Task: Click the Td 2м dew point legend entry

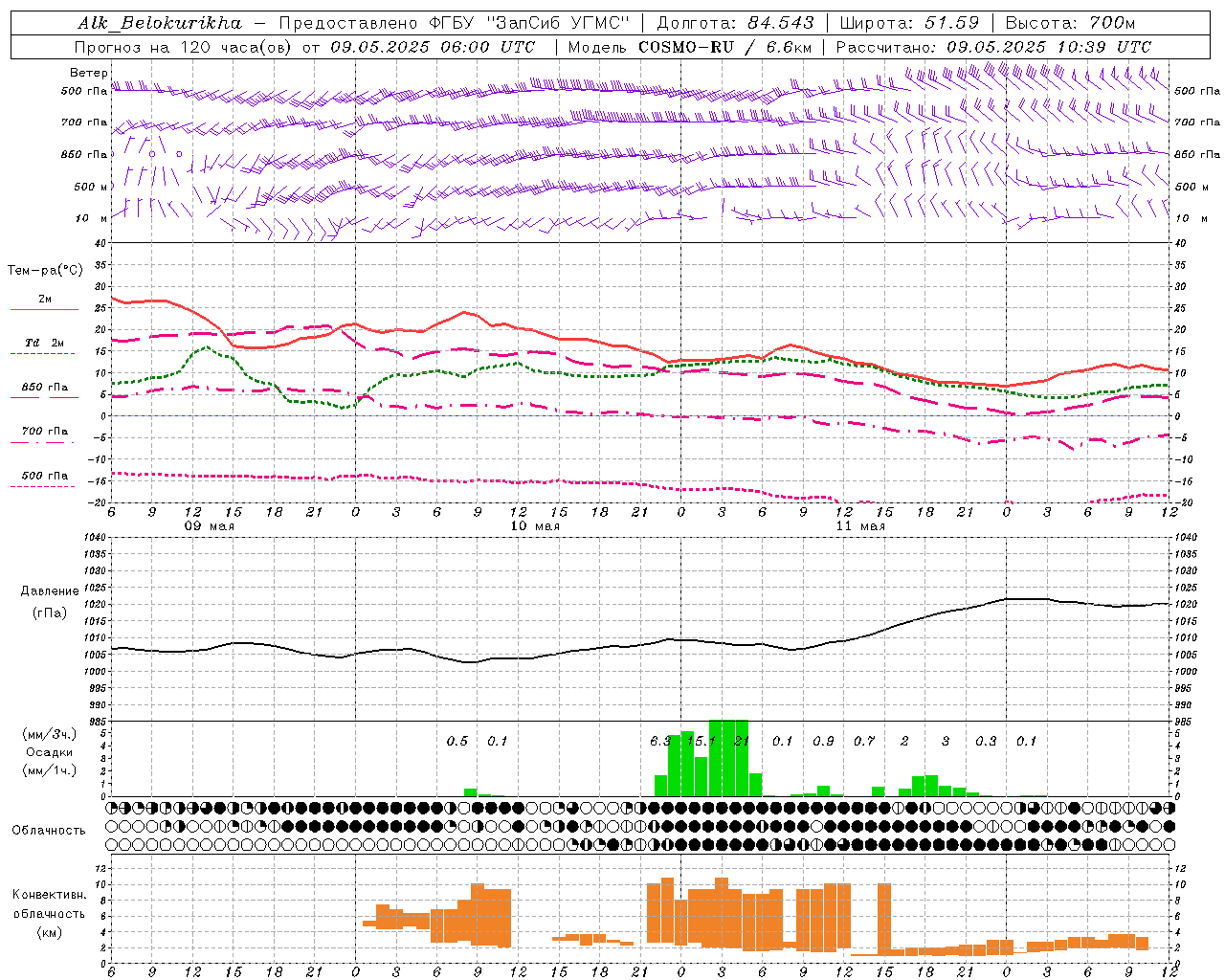Action: [44, 343]
